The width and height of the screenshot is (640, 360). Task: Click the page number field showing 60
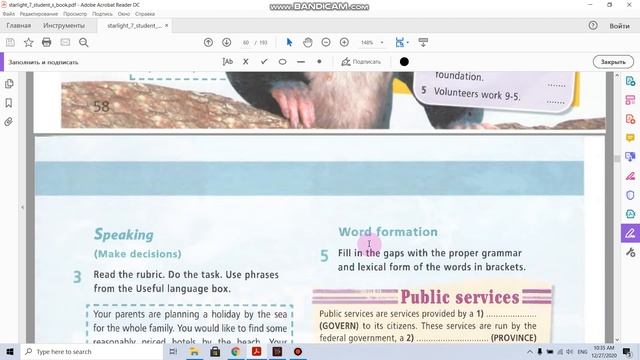(246, 42)
